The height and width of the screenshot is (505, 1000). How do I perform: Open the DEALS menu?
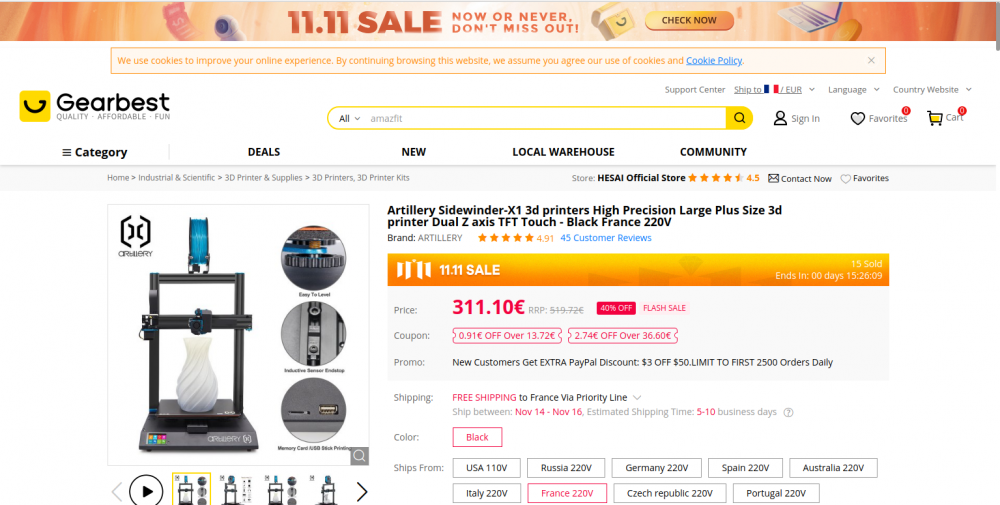[264, 152]
